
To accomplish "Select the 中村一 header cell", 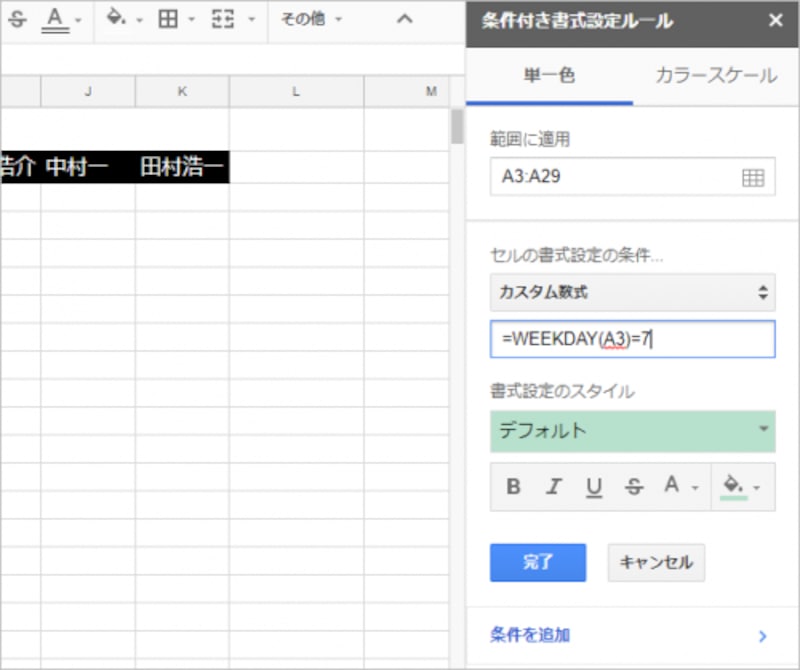I will (x=88, y=167).
